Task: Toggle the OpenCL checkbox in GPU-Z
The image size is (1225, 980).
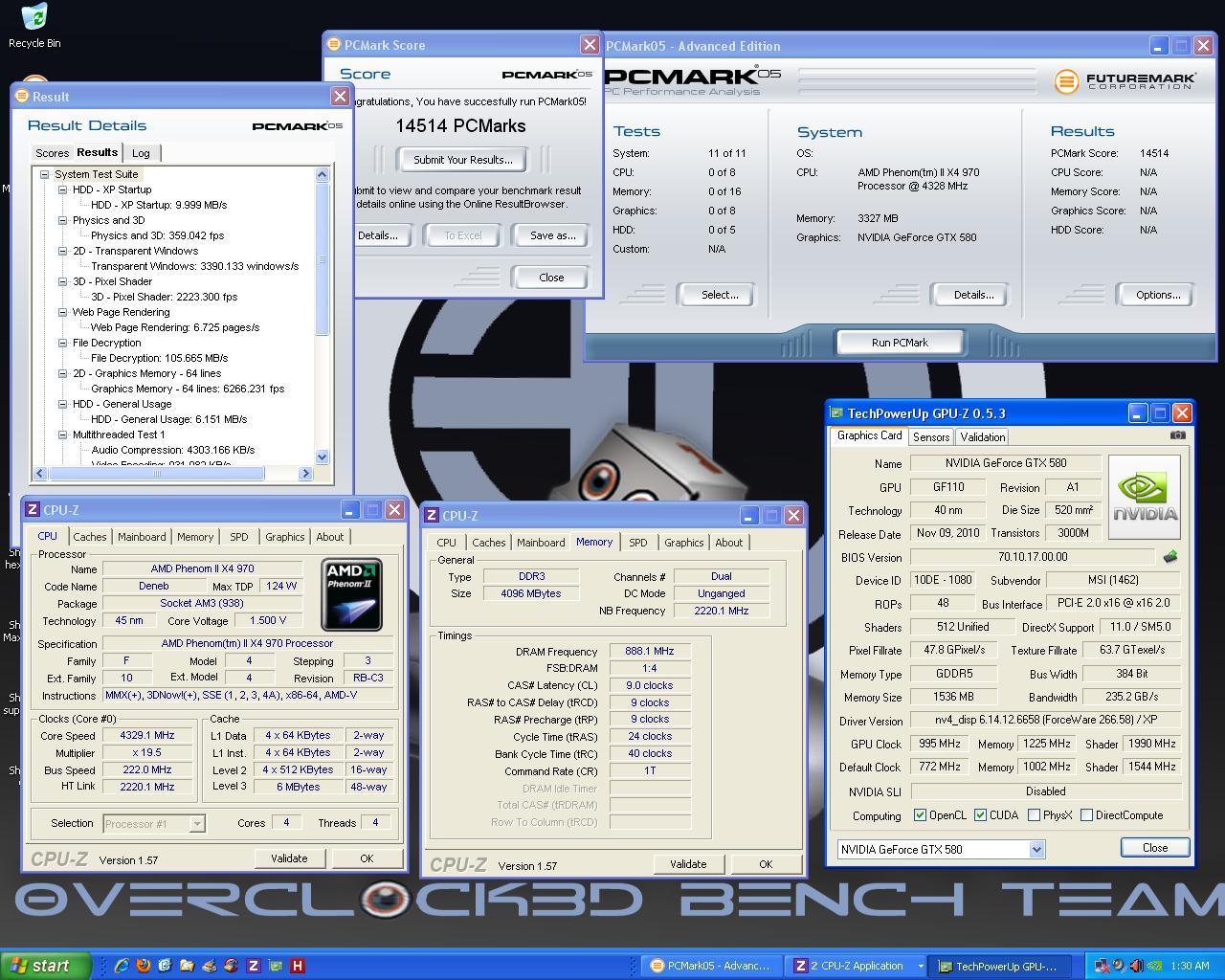Action: click(920, 815)
